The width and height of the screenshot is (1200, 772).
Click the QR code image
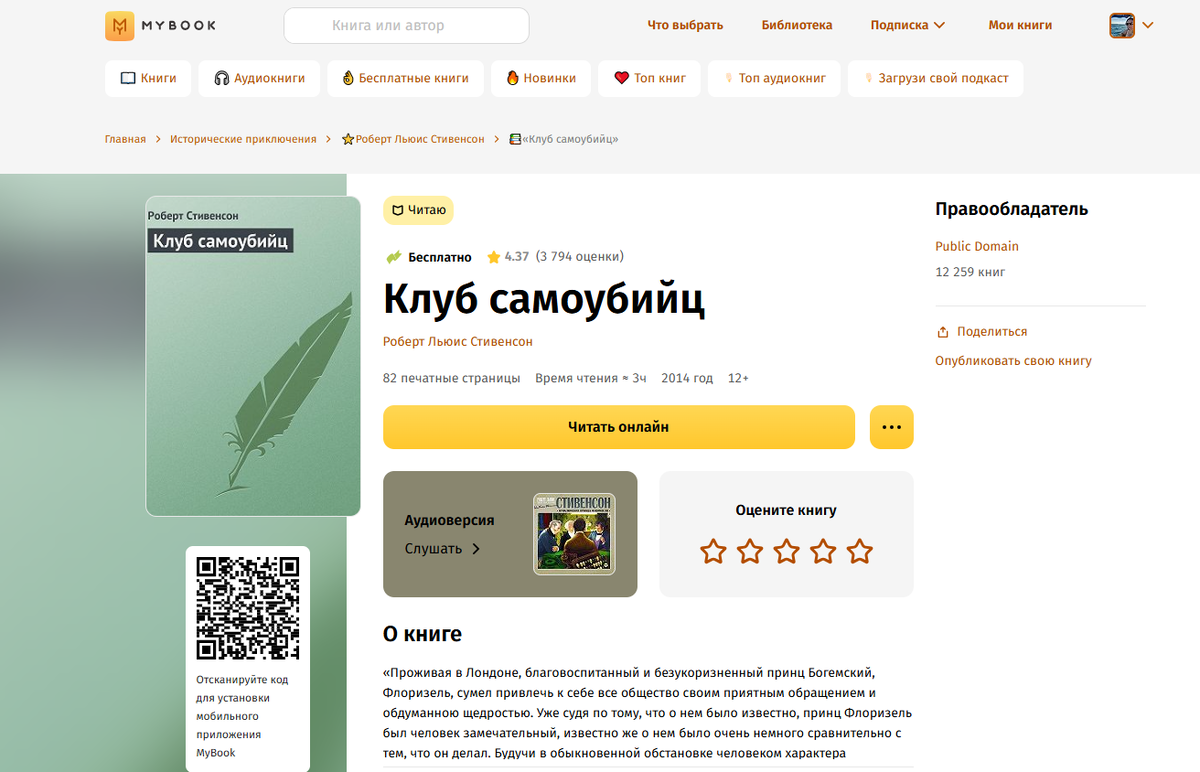(248, 608)
